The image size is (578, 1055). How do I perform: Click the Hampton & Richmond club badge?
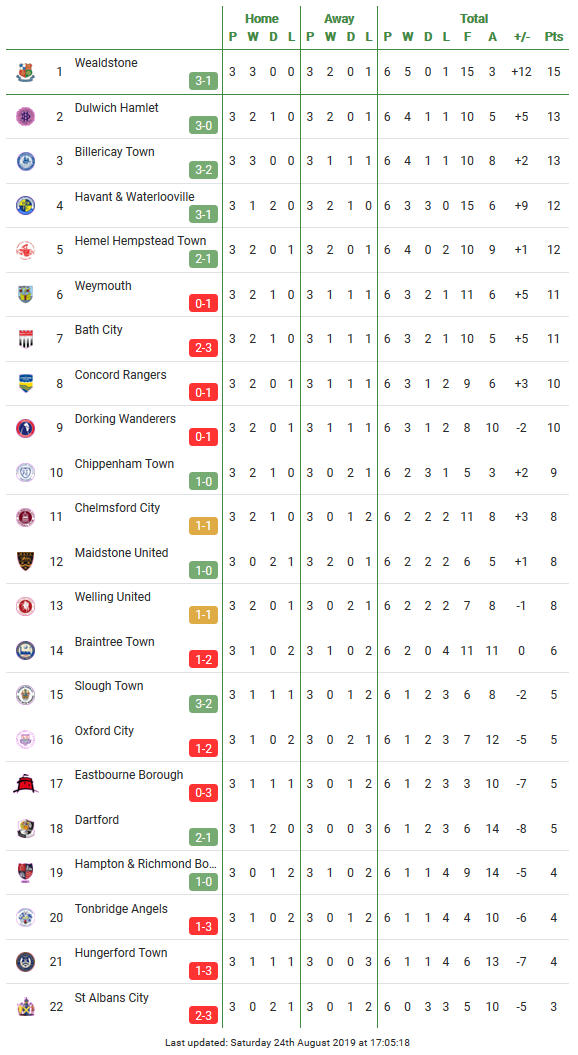pyautogui.click(x=26, y=873)
